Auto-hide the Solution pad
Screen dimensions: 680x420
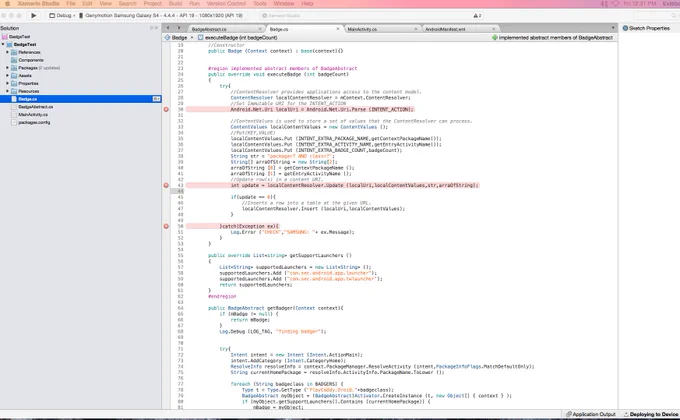pos(152,28)
